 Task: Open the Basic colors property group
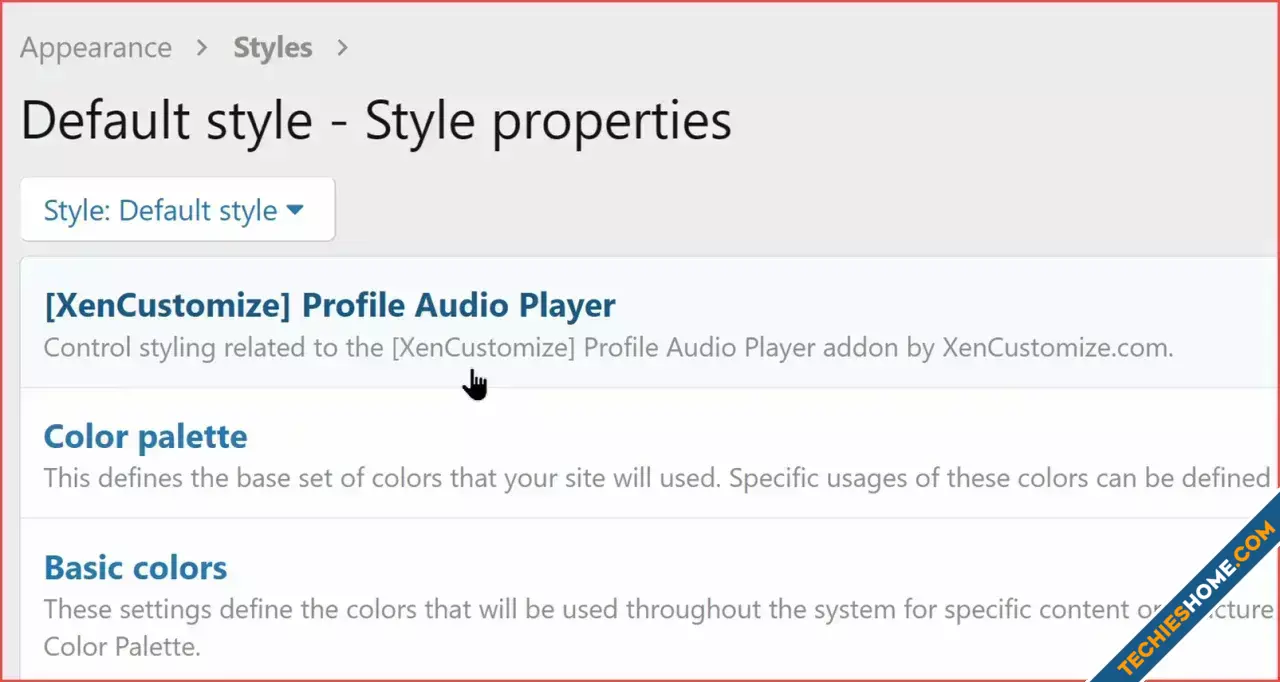pyautogui.click(x=136, y=568)
